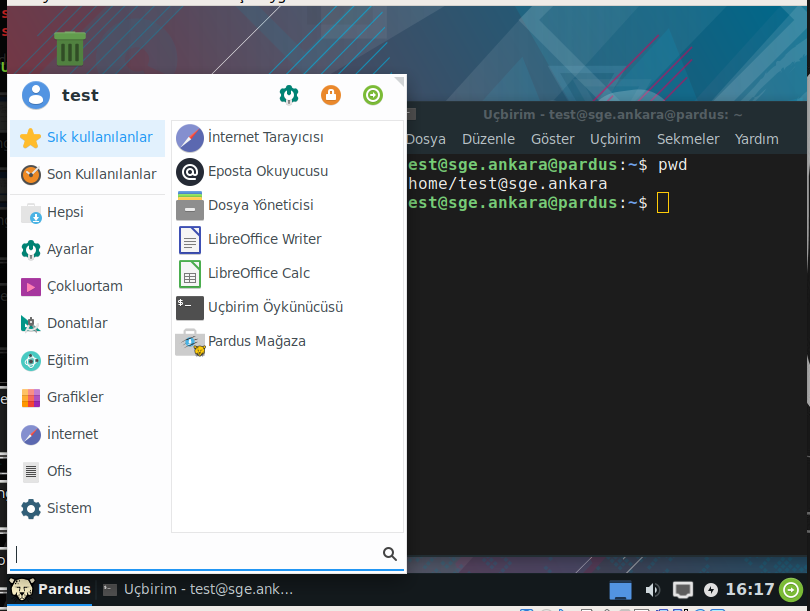Screen dimensions: 810x611
Task: Launch Uçbirim Öykünücüsü
Action: point(287,308)
